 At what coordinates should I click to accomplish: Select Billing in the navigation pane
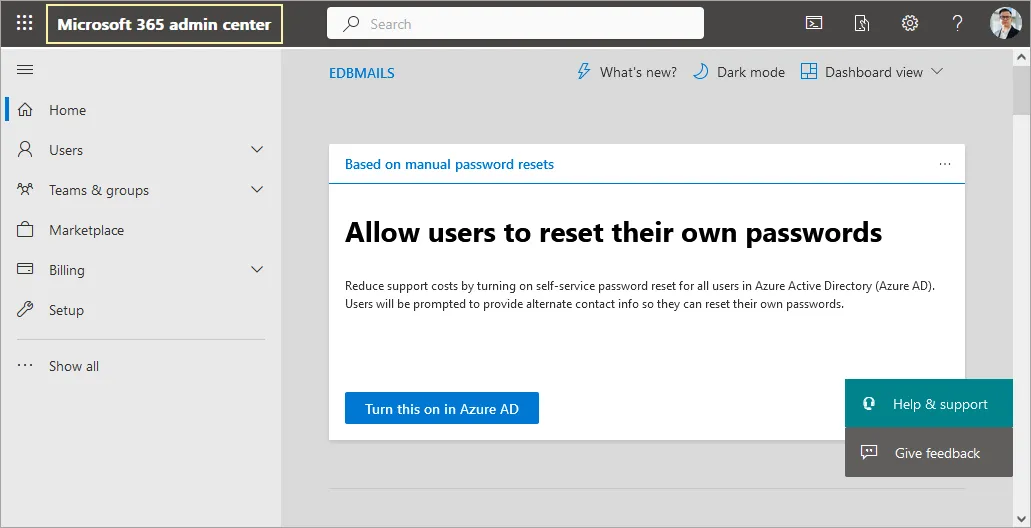pos(66,270)
